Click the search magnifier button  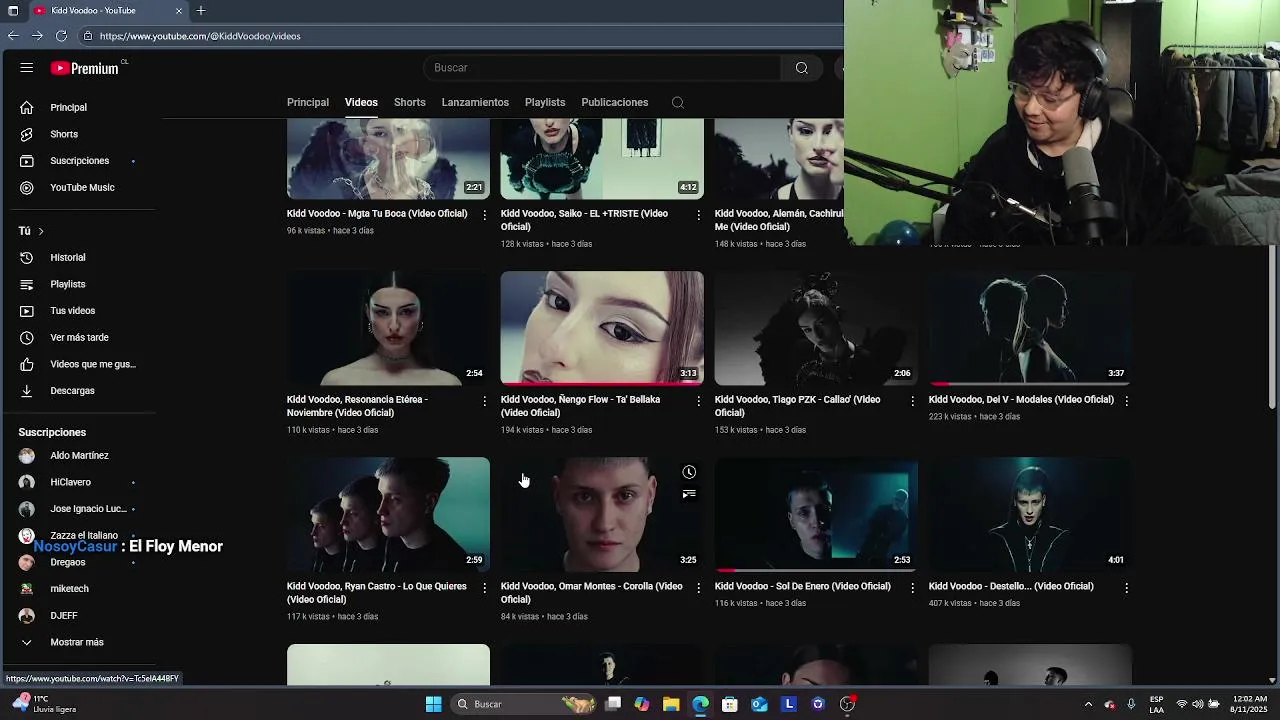pos(802,68)
